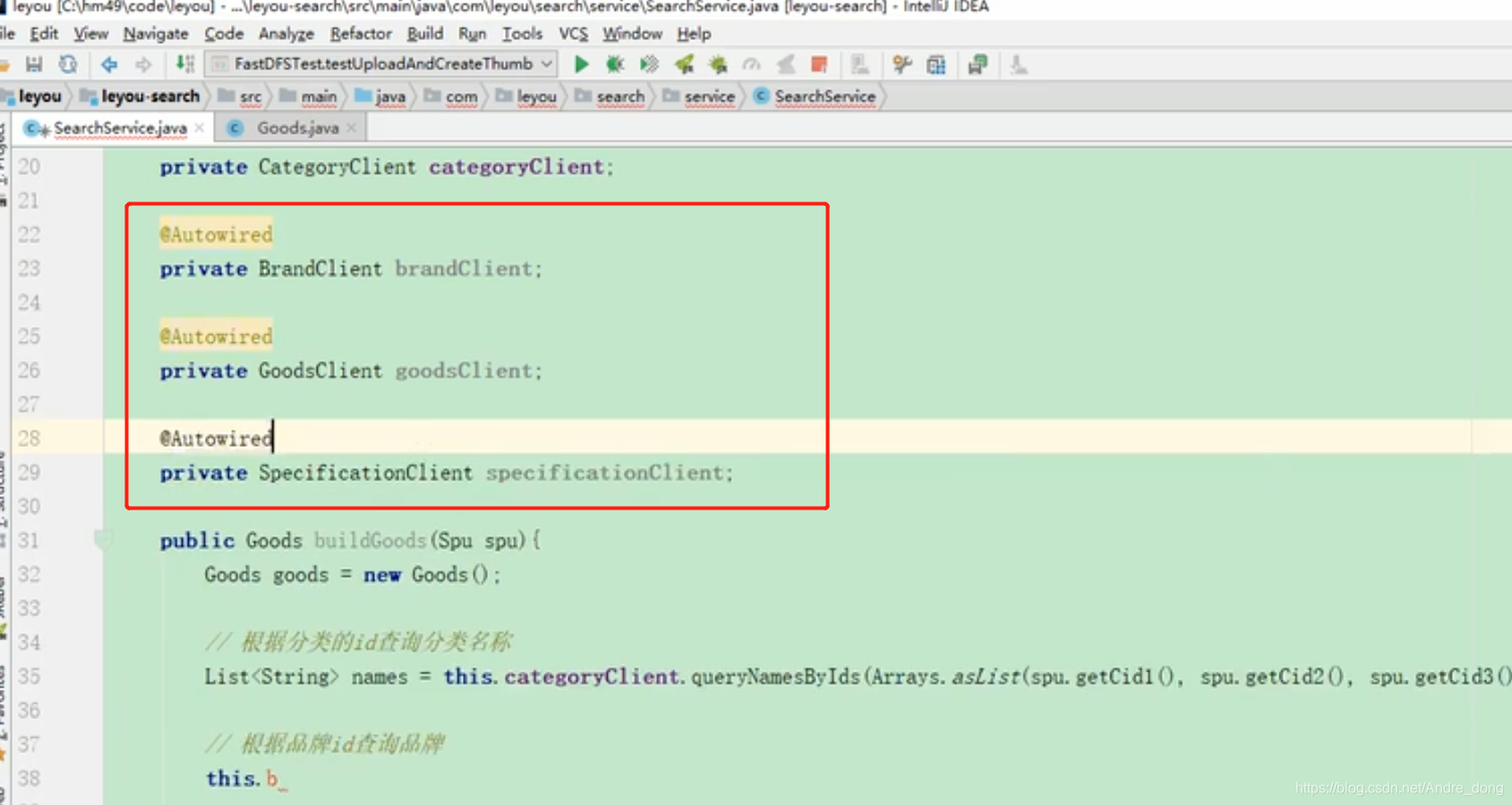Click specificationClient field name on line 29
1512x805 pixels.
[x=605, y=474]
